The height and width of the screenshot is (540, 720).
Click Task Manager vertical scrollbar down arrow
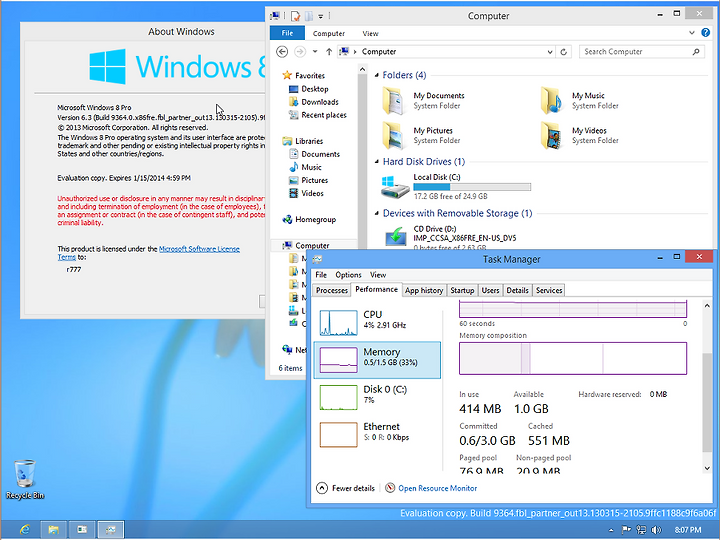[x=707, y=468]
